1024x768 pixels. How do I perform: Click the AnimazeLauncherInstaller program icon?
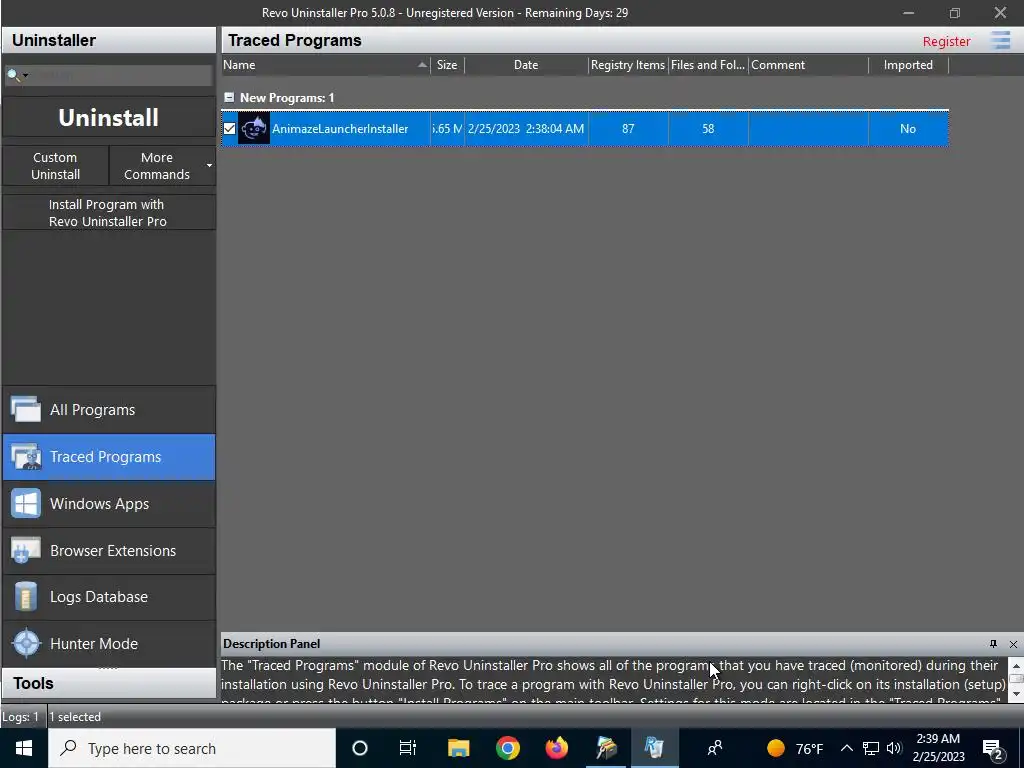coord(254,129)
